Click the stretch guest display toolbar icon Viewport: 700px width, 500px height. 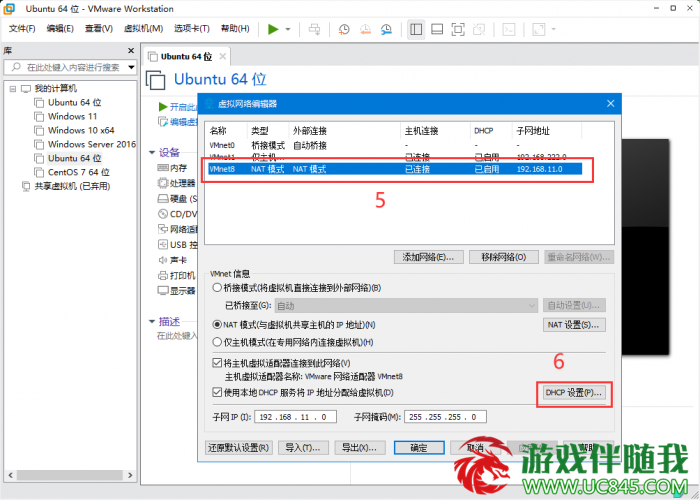coord(539,29)
